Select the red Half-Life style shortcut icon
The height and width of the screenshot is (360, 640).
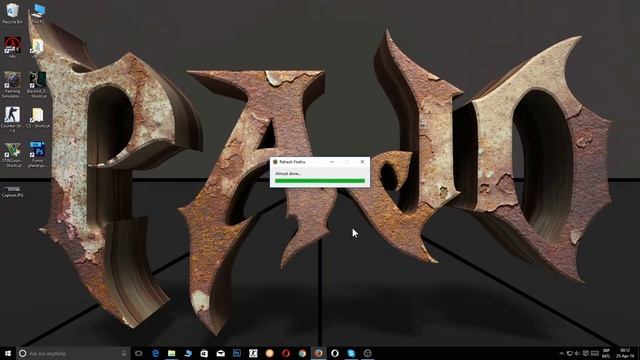pos(12,47)
